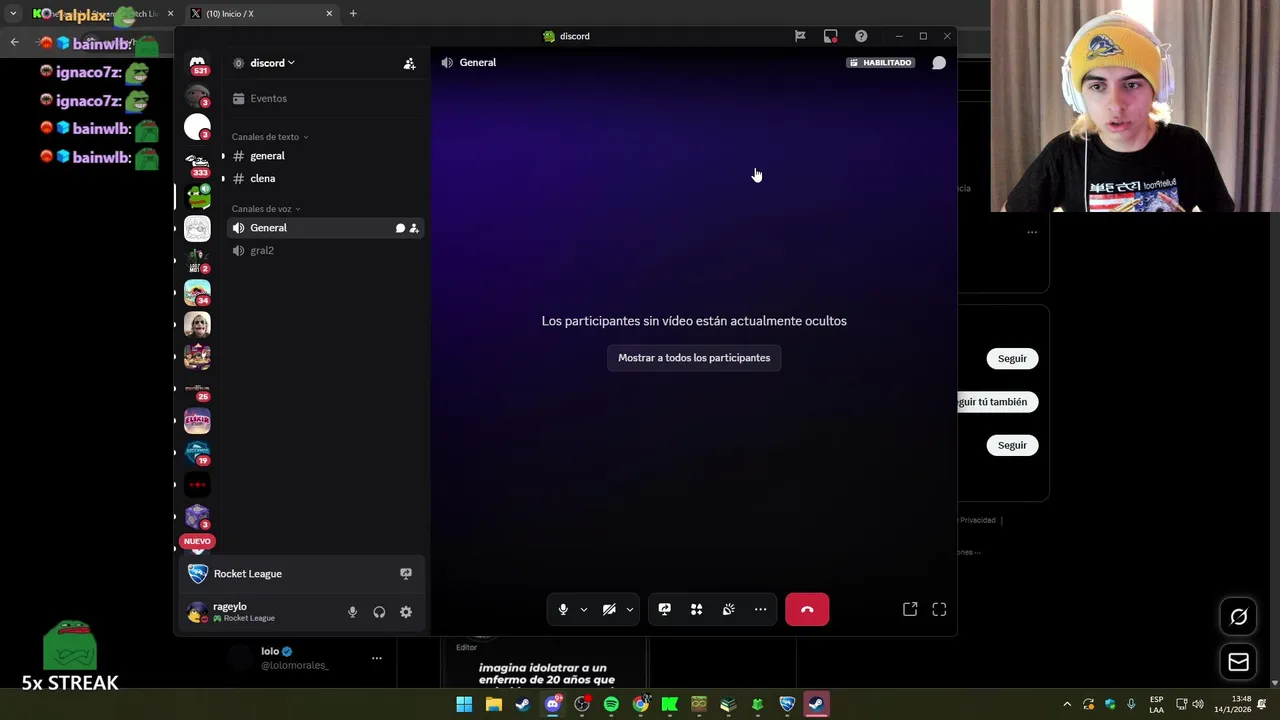Share your screen in the call
This screenshot has width=1280, height=720.
[x=664, y=609]
